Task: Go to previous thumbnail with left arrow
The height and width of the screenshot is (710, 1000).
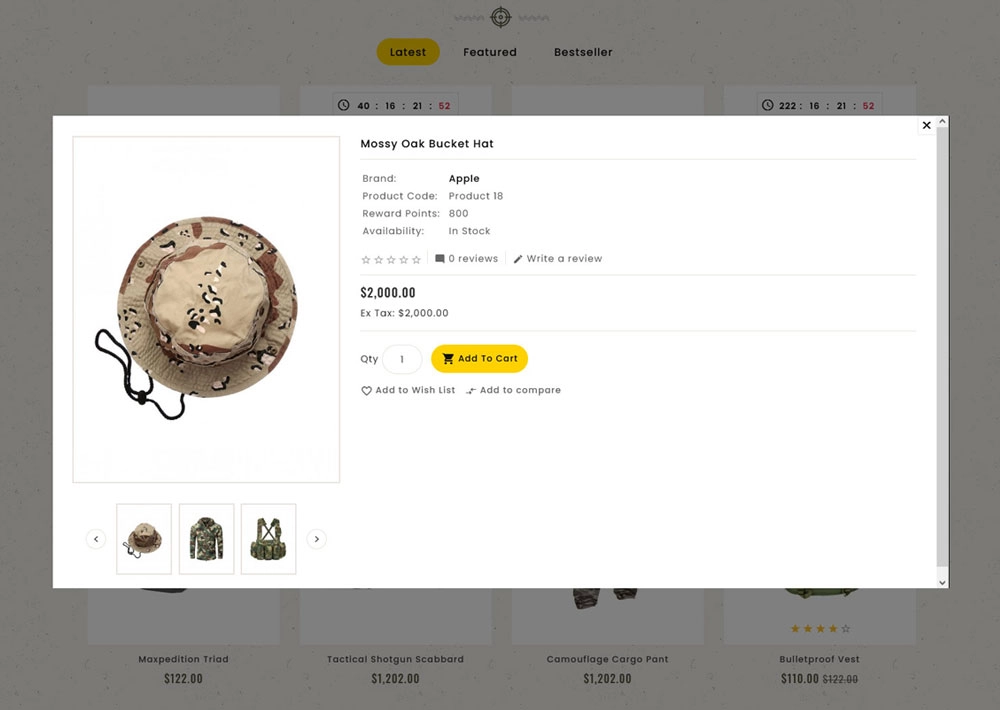Action: pyautogui.click(x=96, y=539)
